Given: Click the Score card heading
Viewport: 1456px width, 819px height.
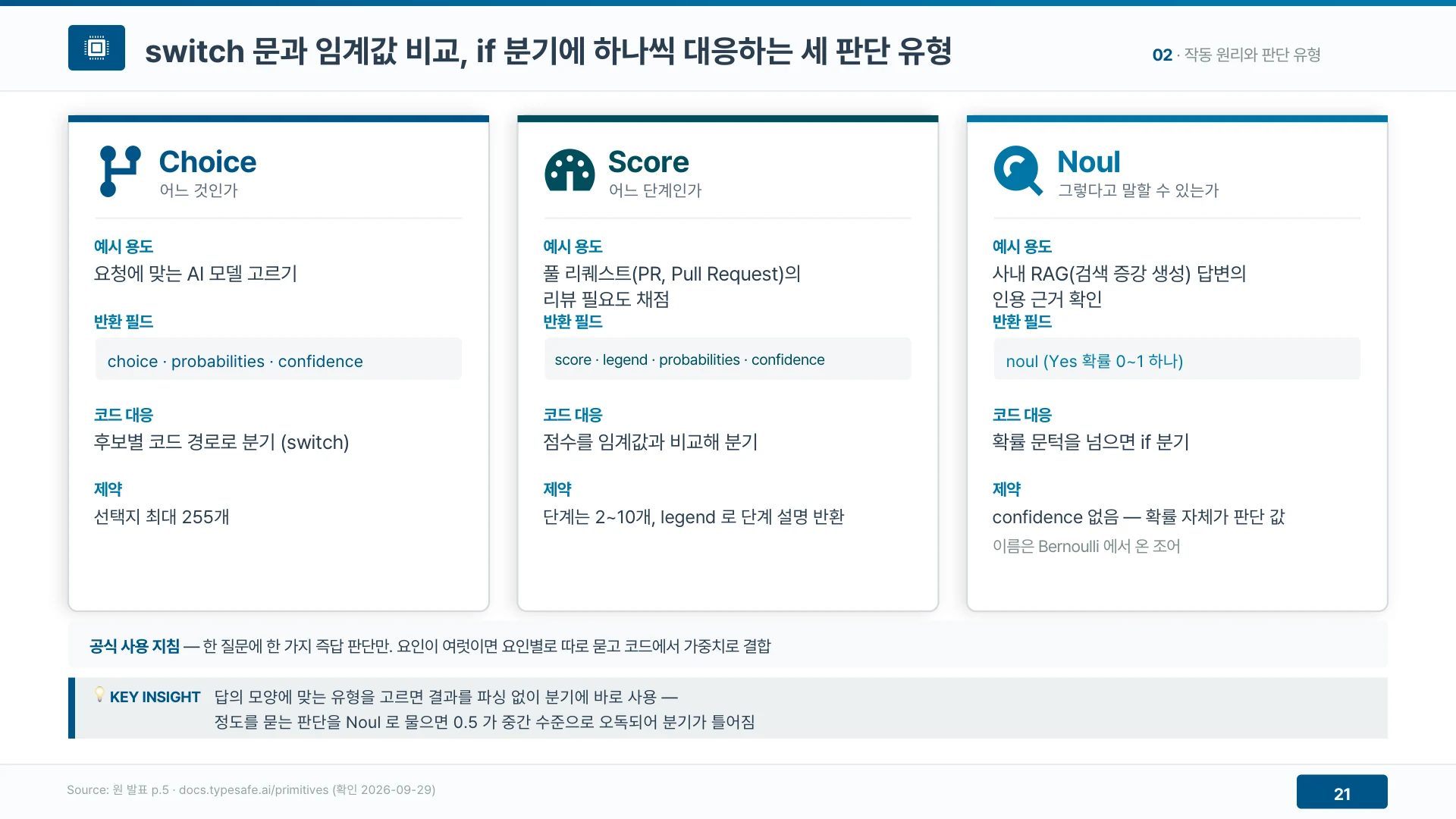Looking at the screenshot, I should (x=648, y=162).
